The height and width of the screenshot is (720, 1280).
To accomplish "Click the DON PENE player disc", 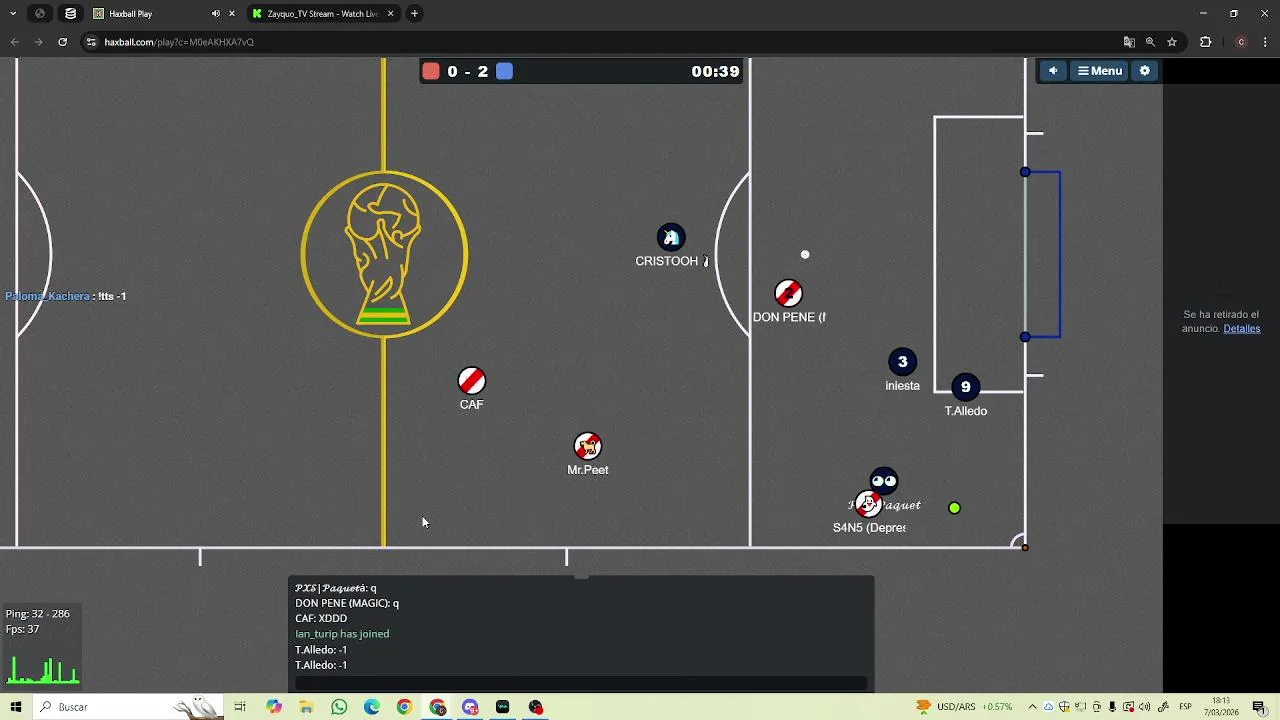I will click(x=788, y=293).
